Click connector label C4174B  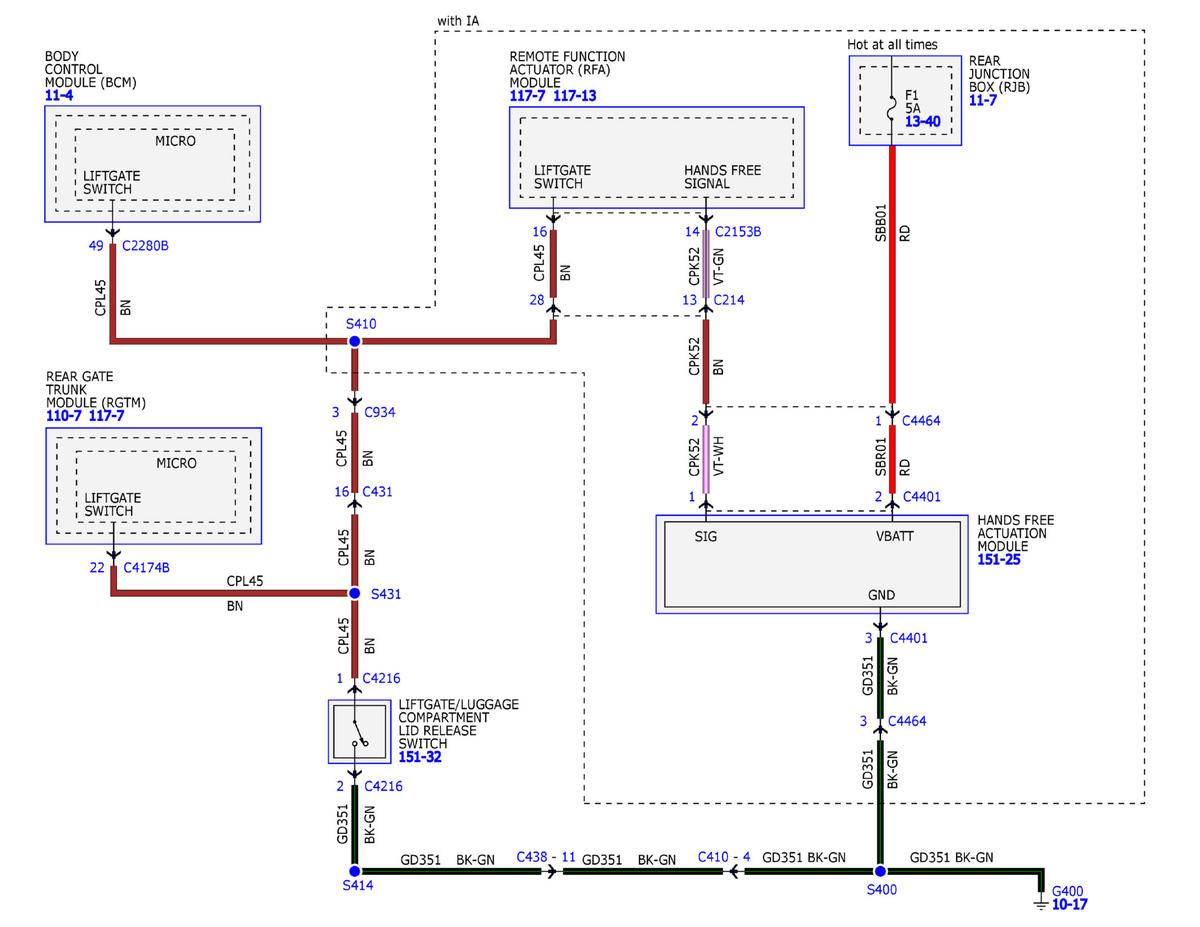click(146, 568)
